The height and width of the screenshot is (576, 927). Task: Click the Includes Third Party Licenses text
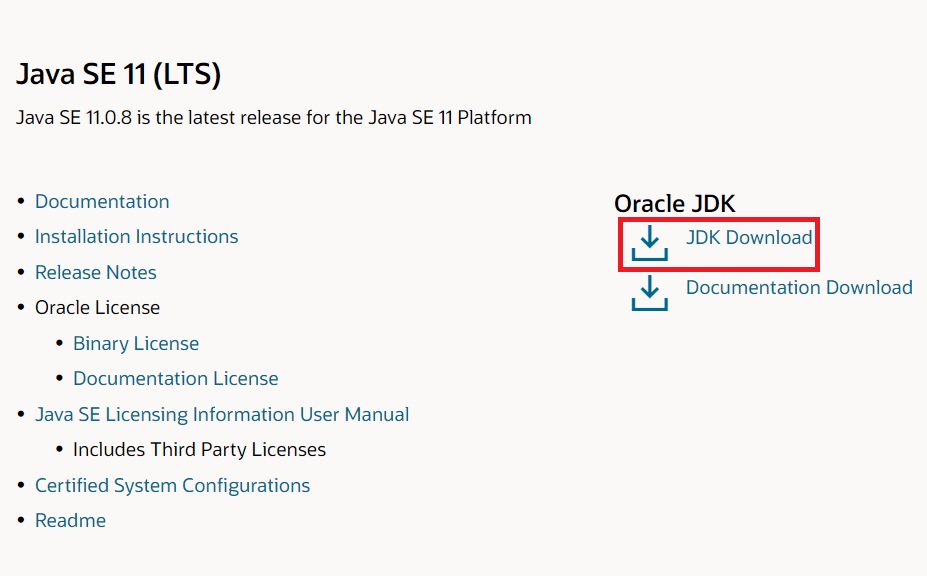coord(199,449)
